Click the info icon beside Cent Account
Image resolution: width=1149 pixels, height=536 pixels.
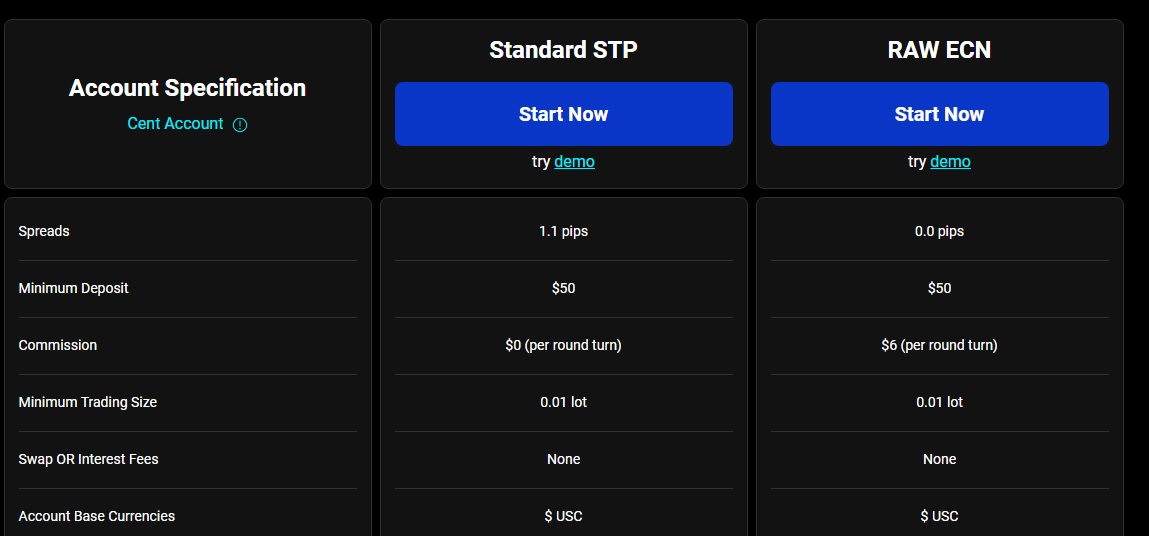[240, 125]
